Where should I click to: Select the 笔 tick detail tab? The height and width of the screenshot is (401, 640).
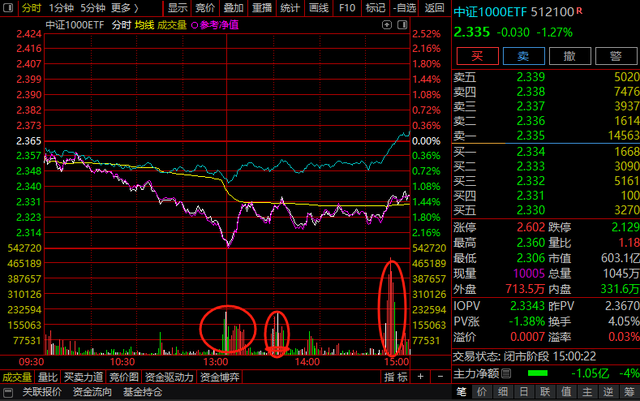(x=461, y=392)
